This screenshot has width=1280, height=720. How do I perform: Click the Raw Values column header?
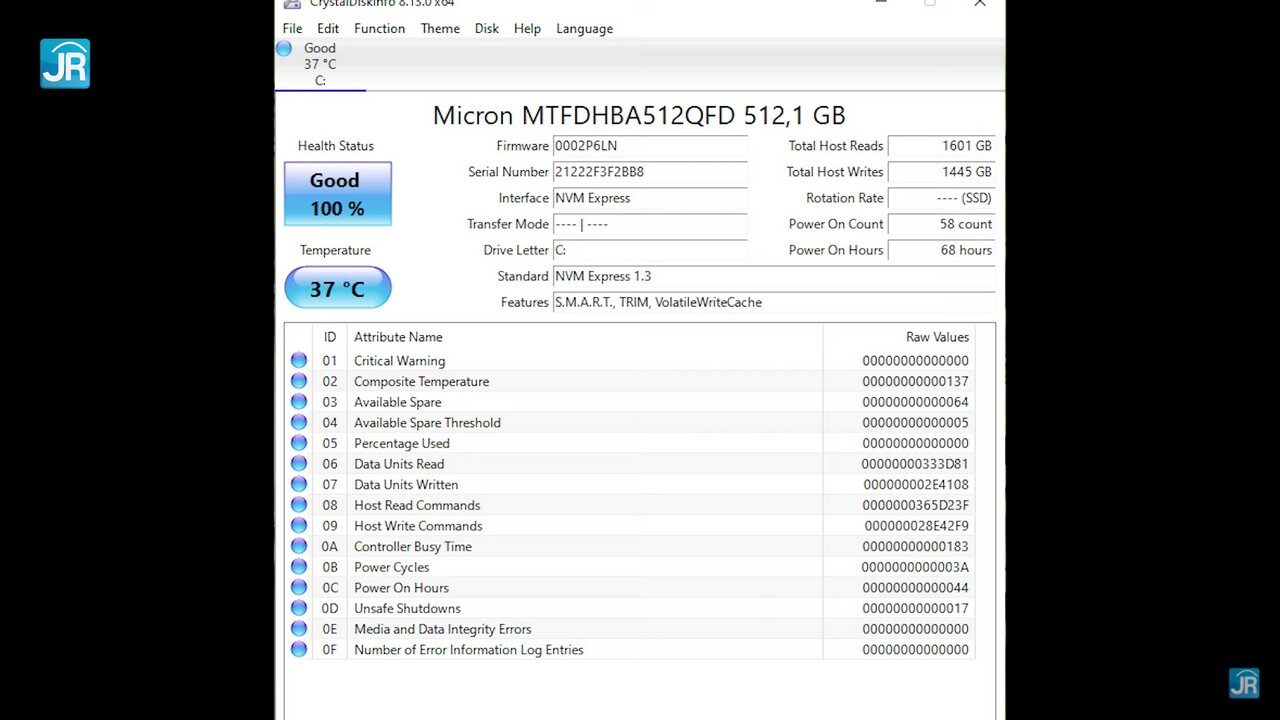tap(936, 337)
